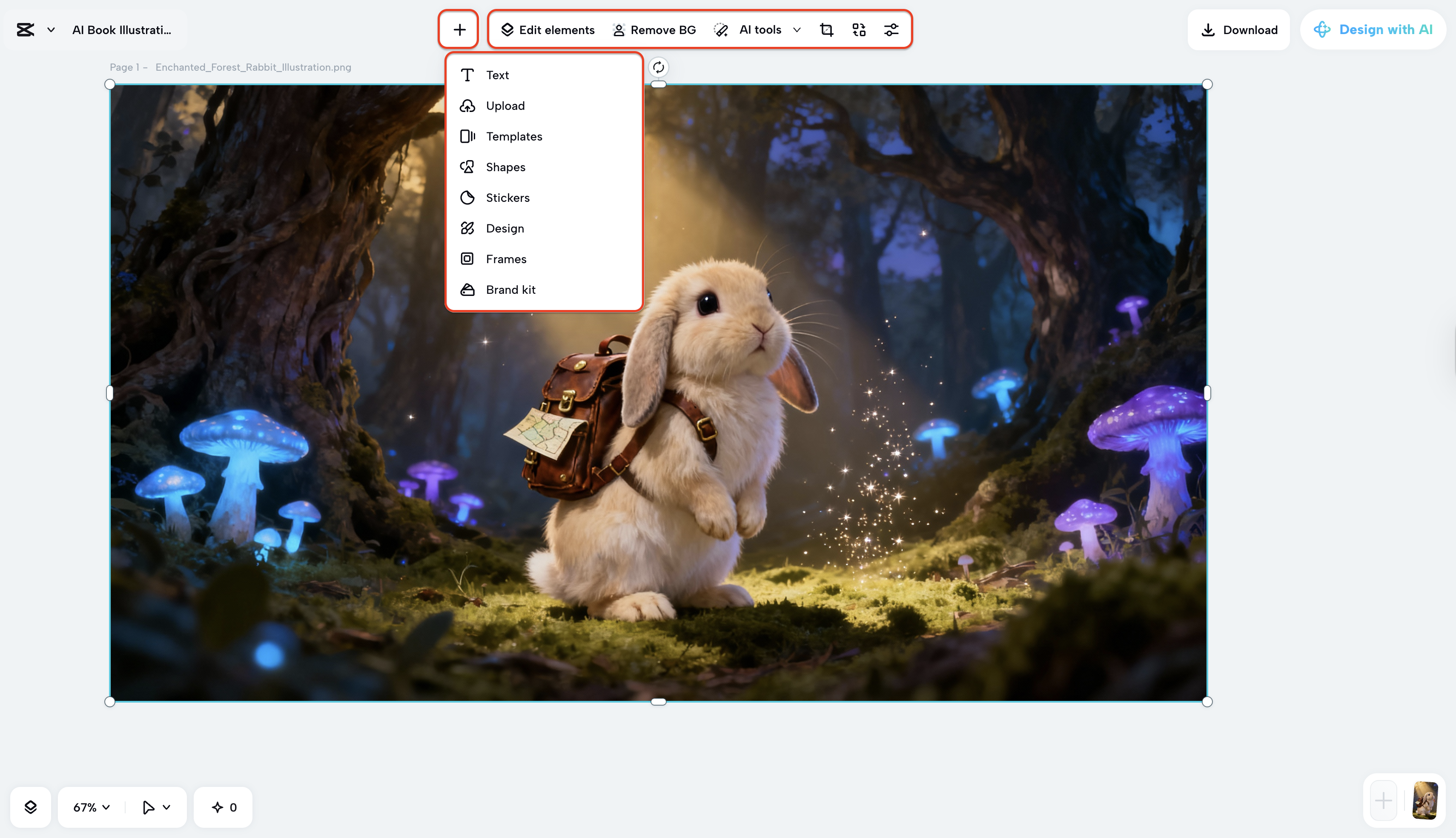This screenshot has height=838, width=1456.
Task: Open the CapCut logo menu chevron
Action: (51, 29)
